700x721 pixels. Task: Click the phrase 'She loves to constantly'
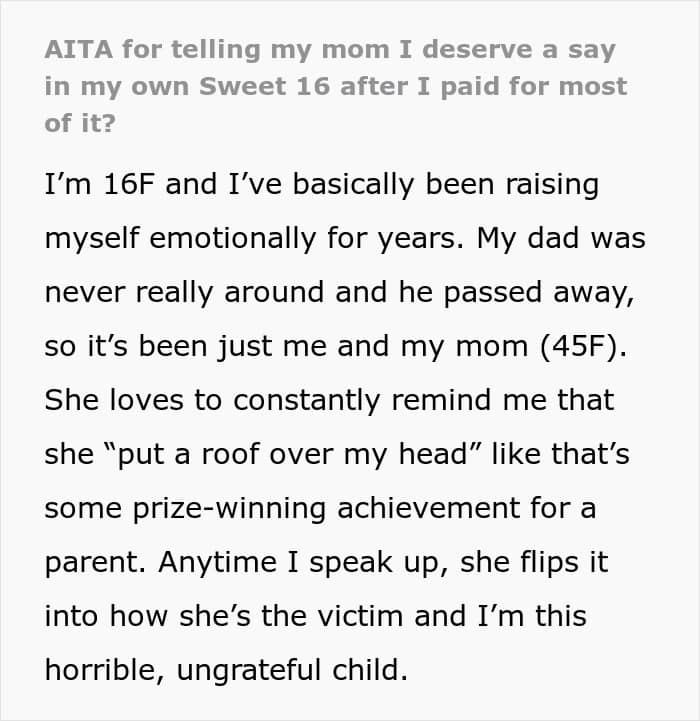212,400
